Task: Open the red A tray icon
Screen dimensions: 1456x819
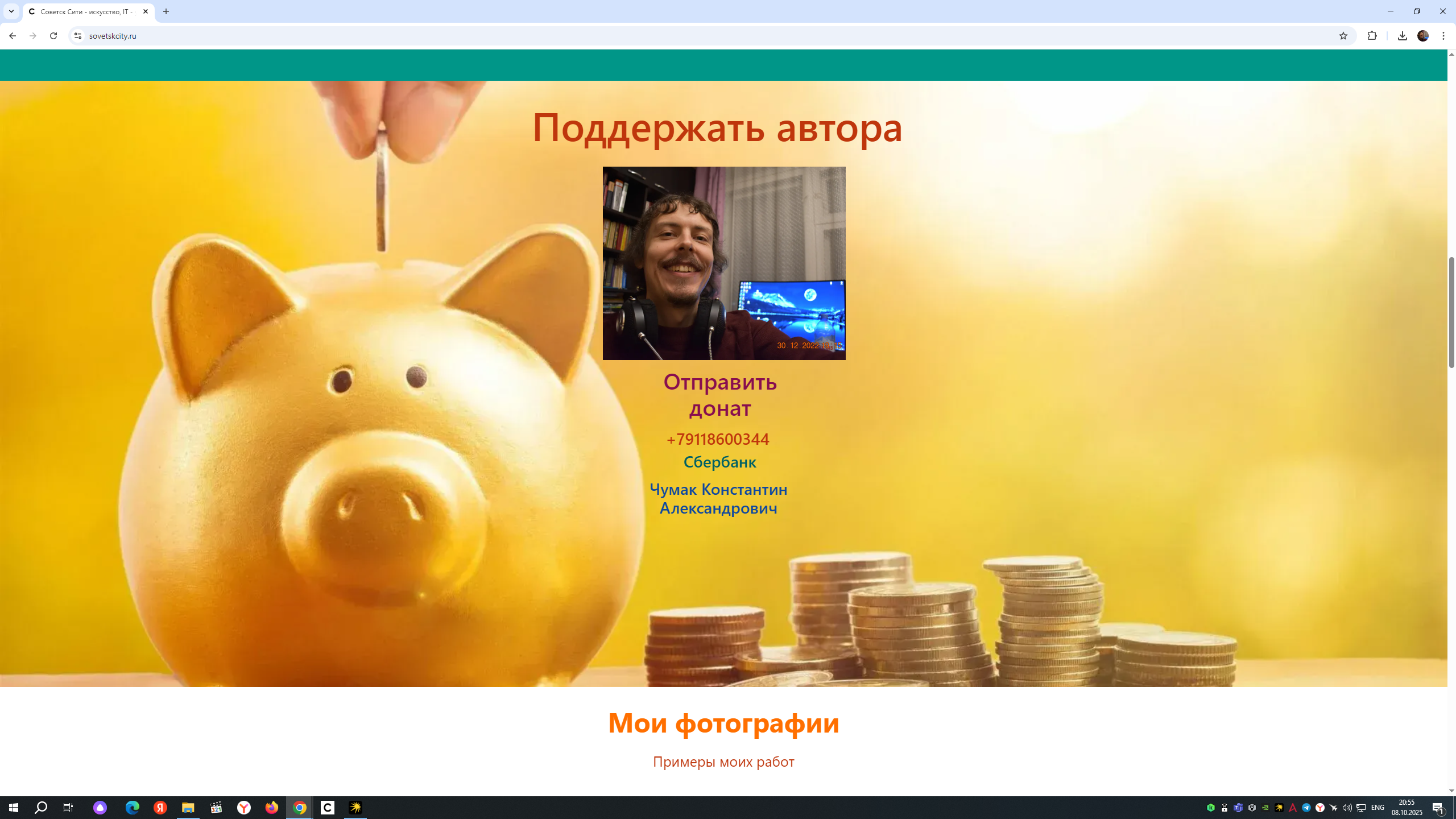Action: 1293,808
